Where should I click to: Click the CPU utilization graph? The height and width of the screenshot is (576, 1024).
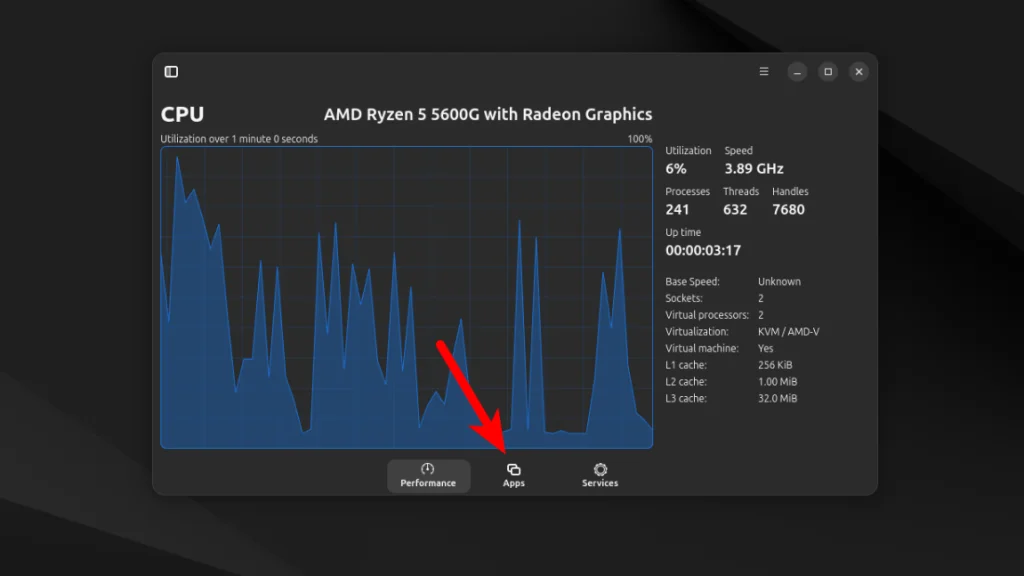coord(406,298)
